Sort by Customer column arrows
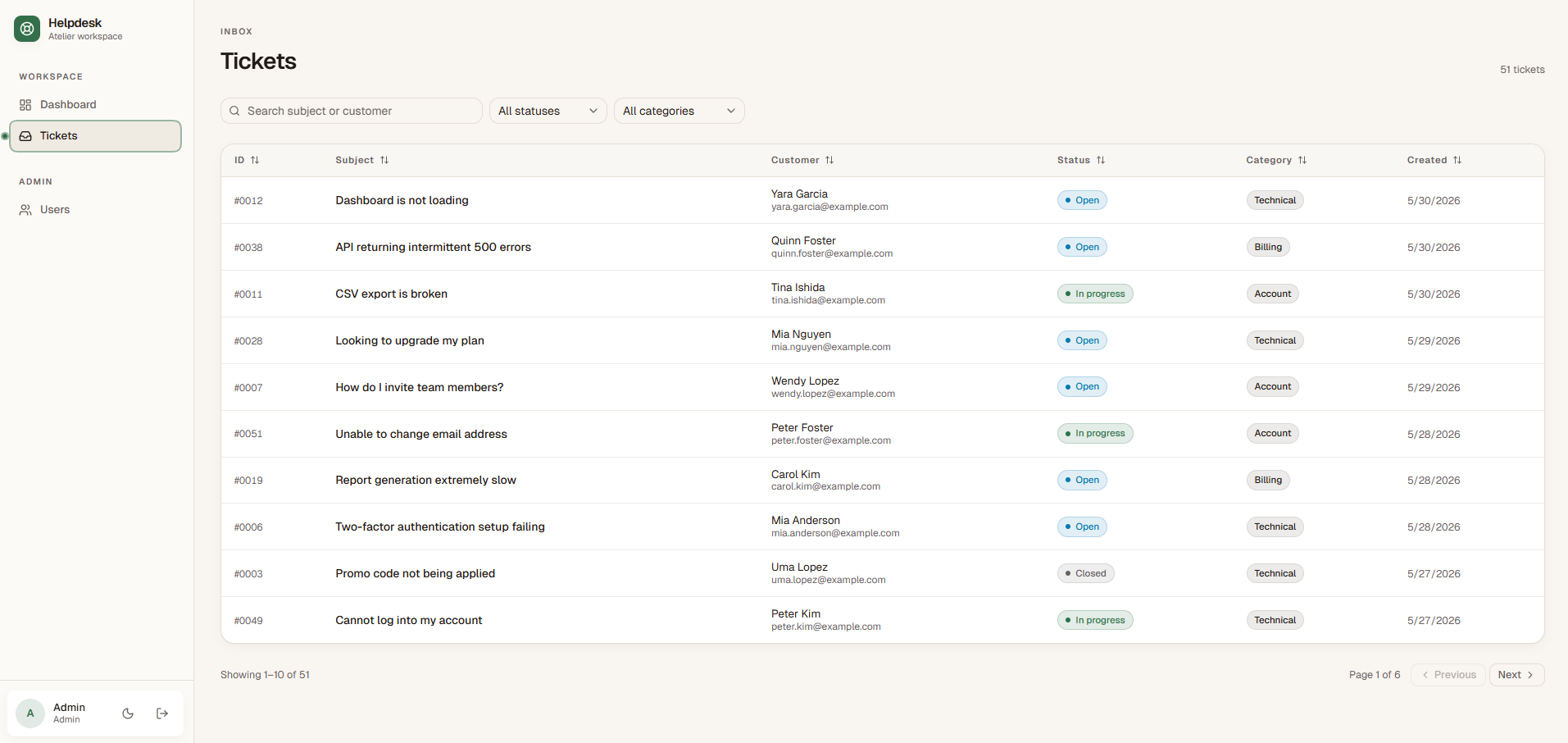The image size is (1568, 743). (x=829, y=160)
